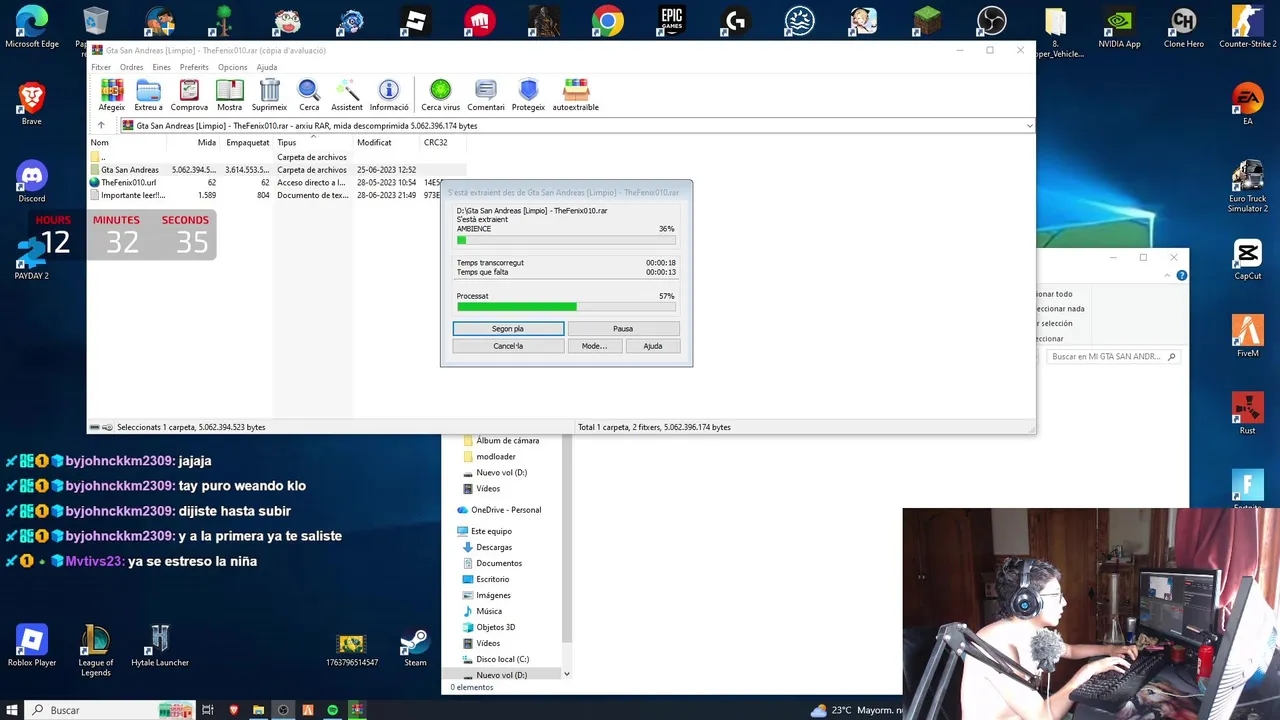This screenshot has width=1280, height=720.
Task: Go up one folder with the arrow button
Action: click(101, 126)
